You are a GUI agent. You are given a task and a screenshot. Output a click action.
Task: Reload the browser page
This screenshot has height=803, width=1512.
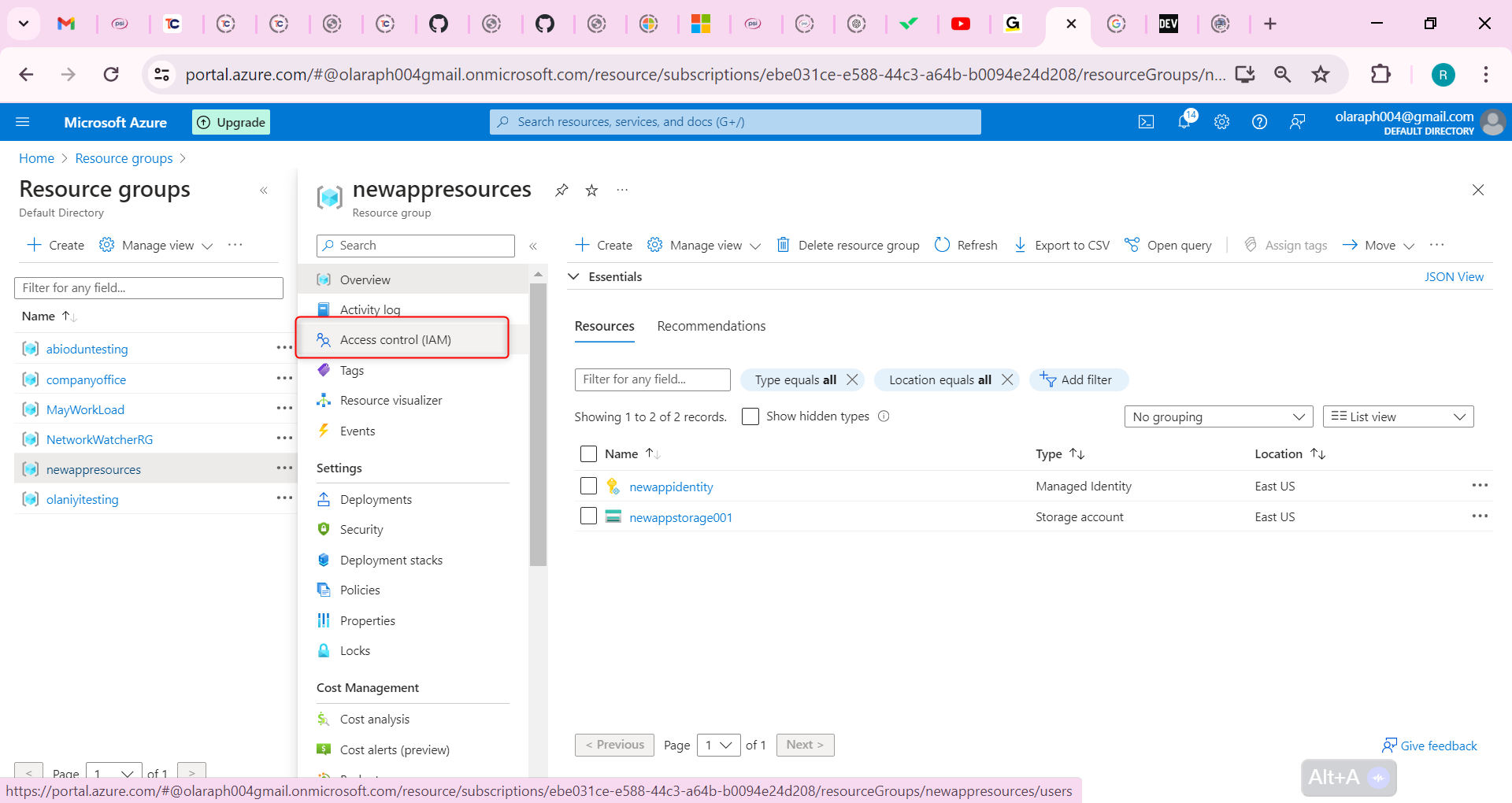pyautogui.click(x=111, y=75)
